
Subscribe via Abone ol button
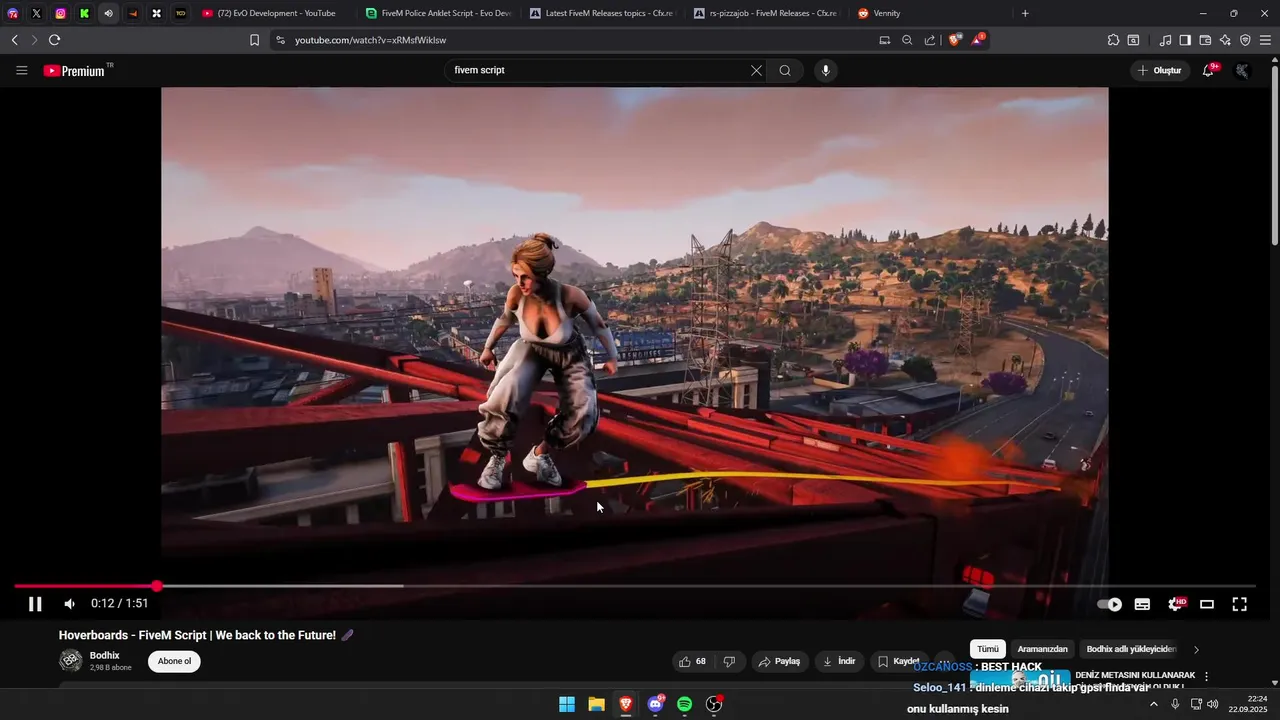(174, 661)
